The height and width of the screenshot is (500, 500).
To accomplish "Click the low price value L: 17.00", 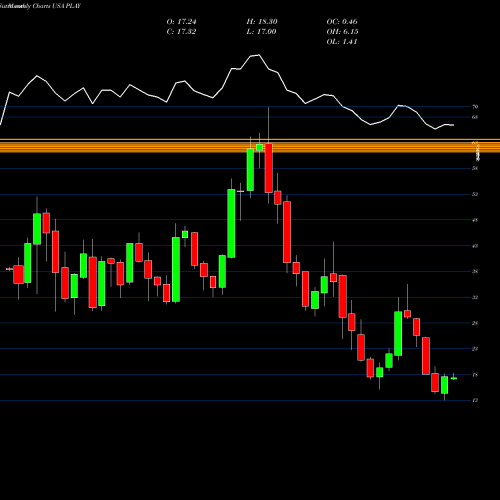I will [x=262, y=32].
